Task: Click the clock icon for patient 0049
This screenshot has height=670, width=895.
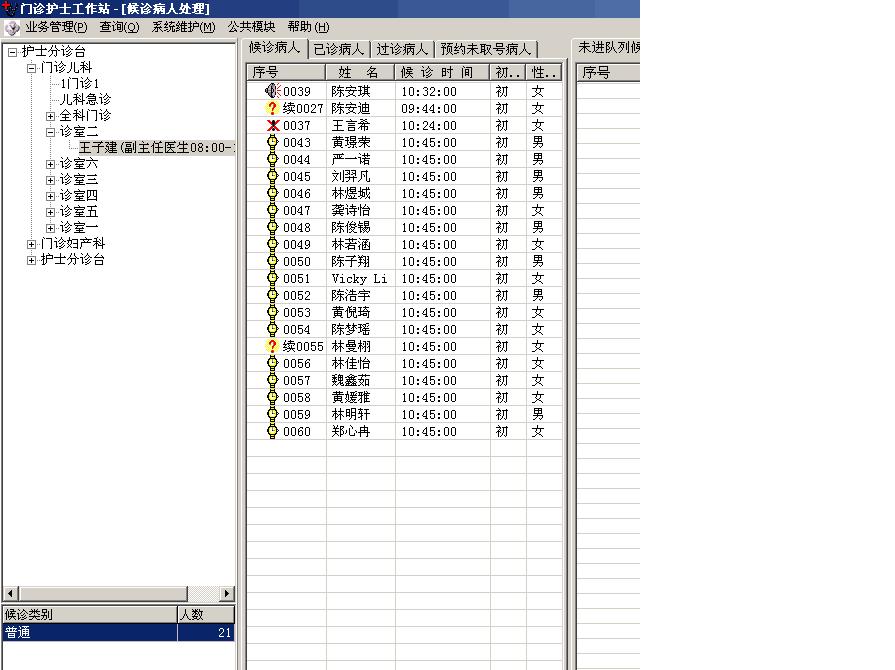Action: (272, 244)
